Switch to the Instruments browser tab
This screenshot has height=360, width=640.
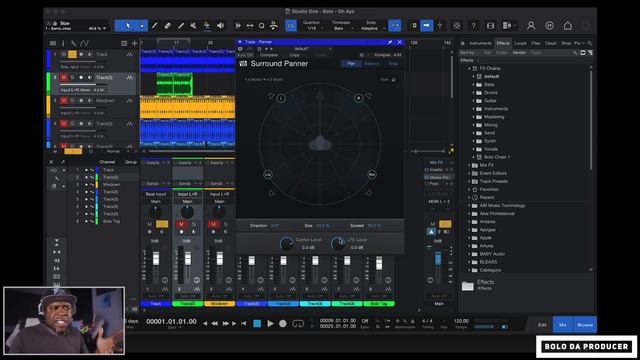[x=480, y=43]
